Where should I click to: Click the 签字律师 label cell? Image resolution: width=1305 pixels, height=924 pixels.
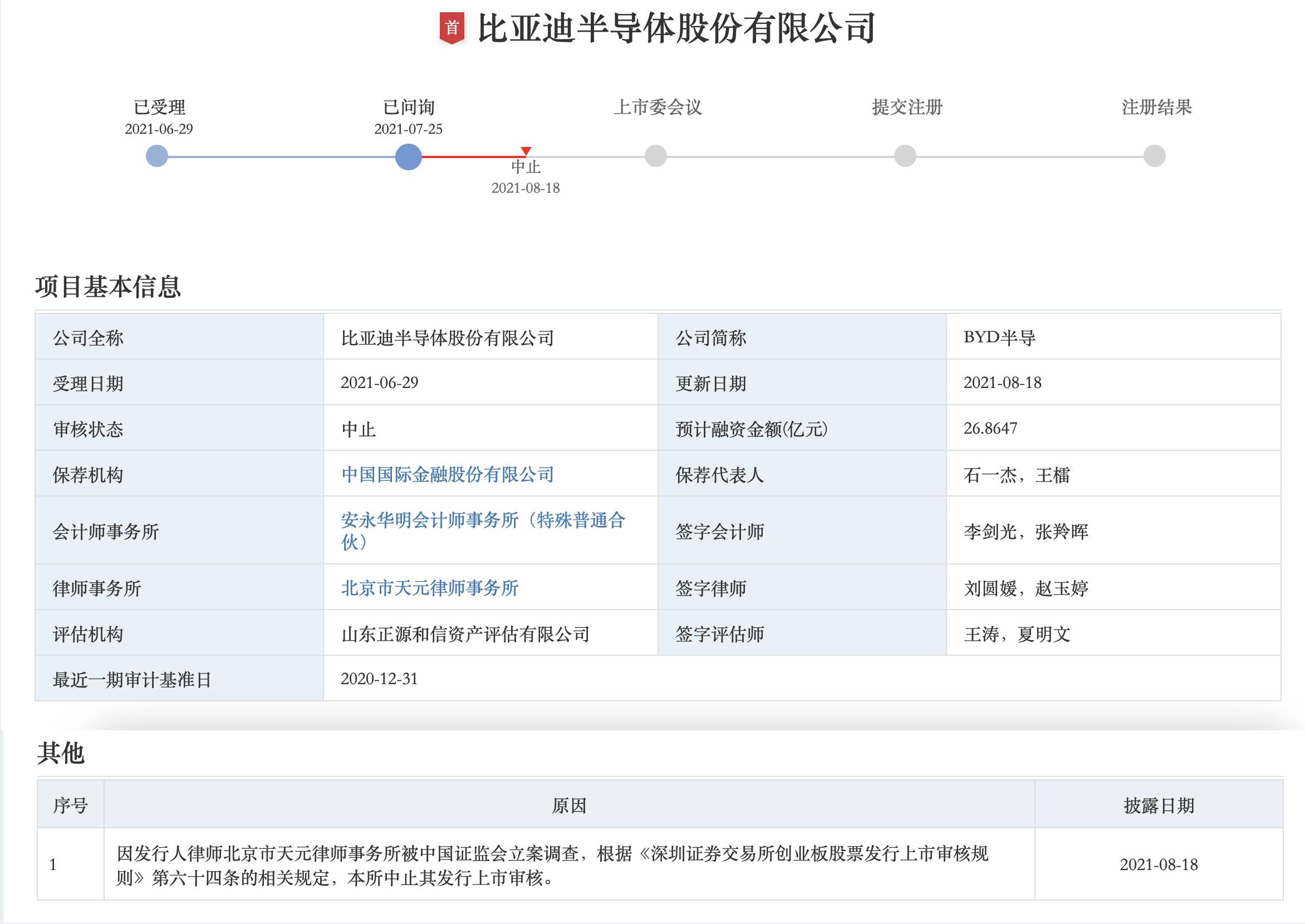coord(802,587)
